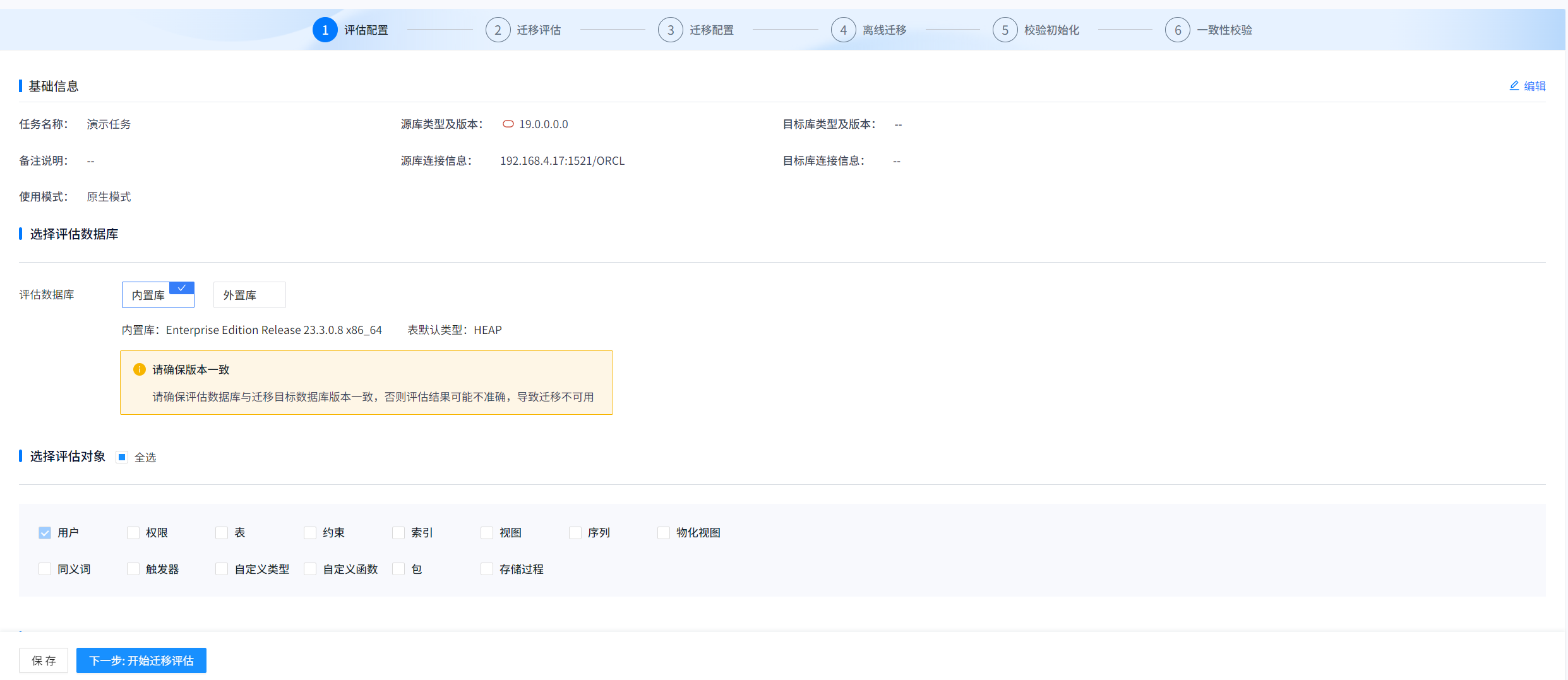Select the 内置库 evaluation database option

click(x=158, y=295)
